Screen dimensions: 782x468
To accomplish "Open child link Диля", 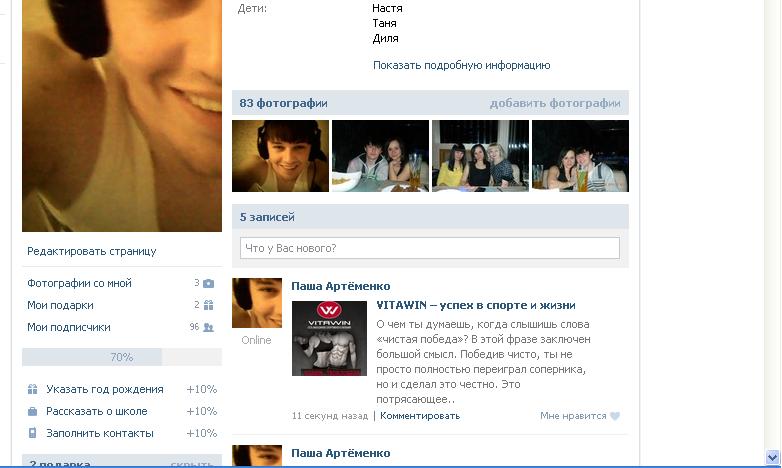I will click(x=385, y=38).
